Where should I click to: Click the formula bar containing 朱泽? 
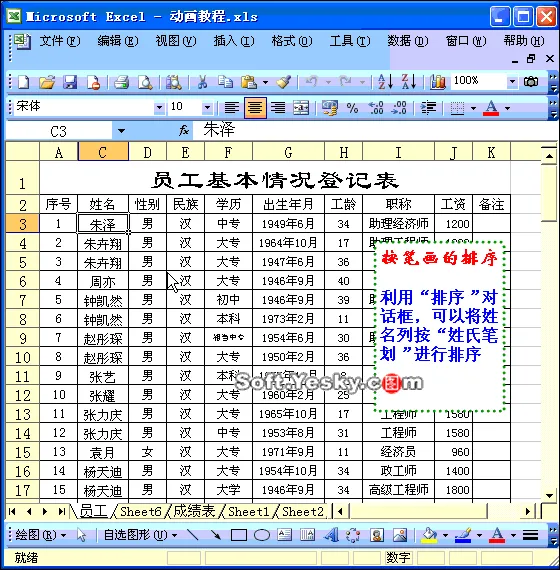[x=375, y=130]
